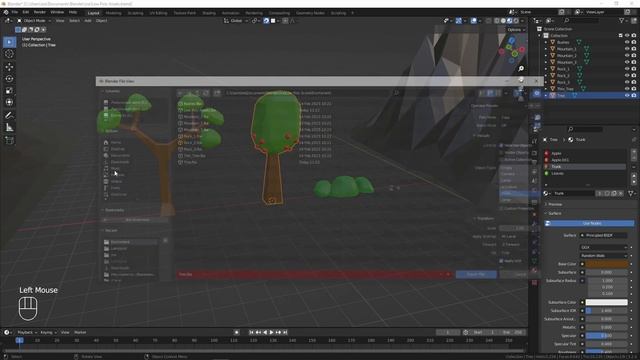This screenshot has height=360, width=640.
Task: Switch to the Shading workspace tab
Action: [x=209, y=13]
